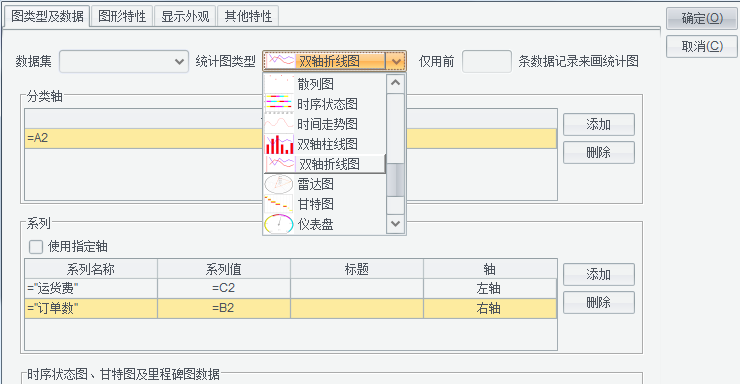Screen dimensions: 740x384
Task: Click empty 标题 cell in 运货费 row
Action: [357, 288]
